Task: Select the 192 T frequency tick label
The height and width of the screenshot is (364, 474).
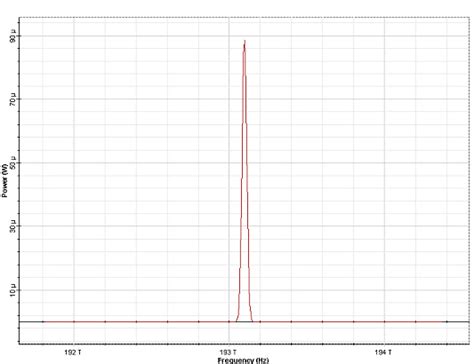Action: point(73,352)
